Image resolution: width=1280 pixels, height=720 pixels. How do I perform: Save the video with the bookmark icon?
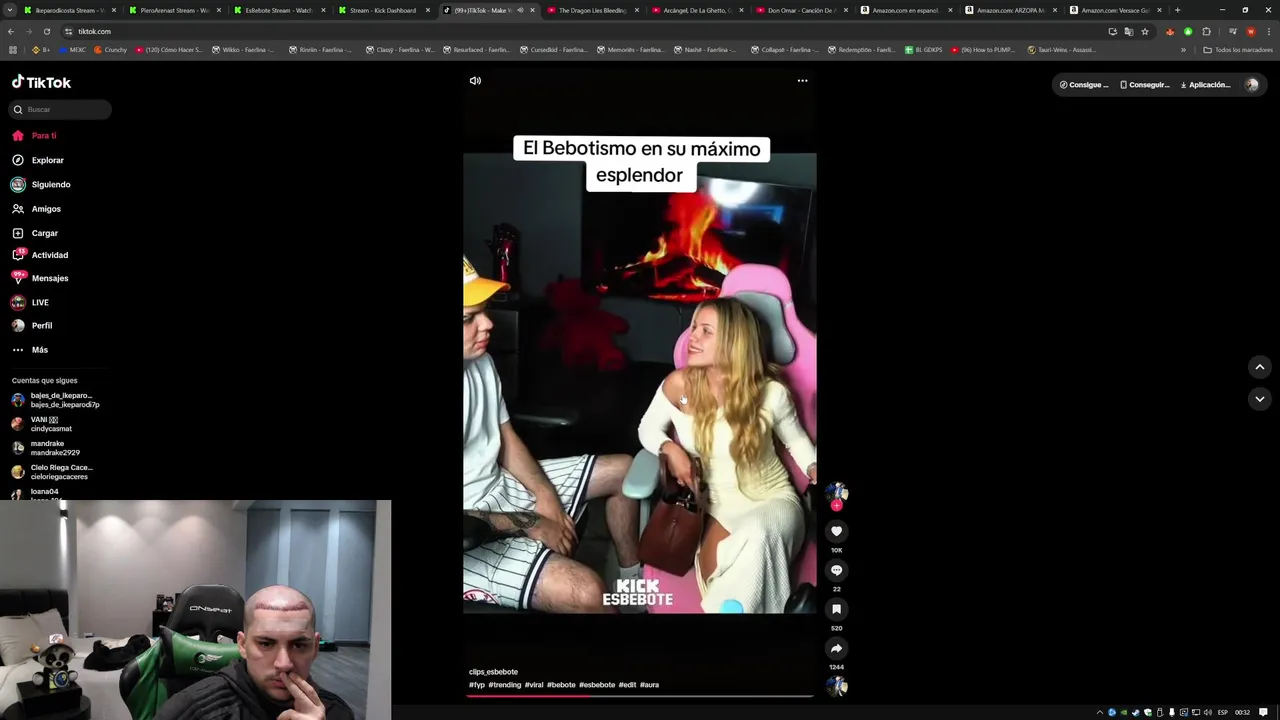(837, 609)
